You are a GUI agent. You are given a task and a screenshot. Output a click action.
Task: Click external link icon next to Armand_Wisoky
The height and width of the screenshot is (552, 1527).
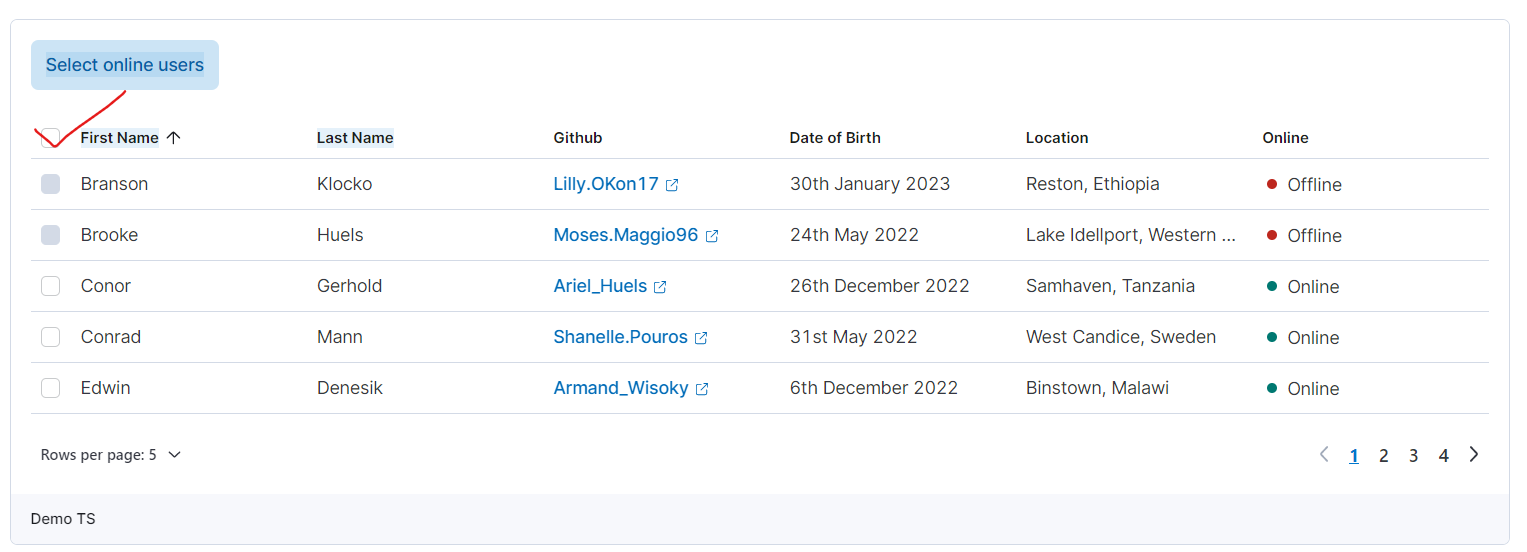click(702, 389)
